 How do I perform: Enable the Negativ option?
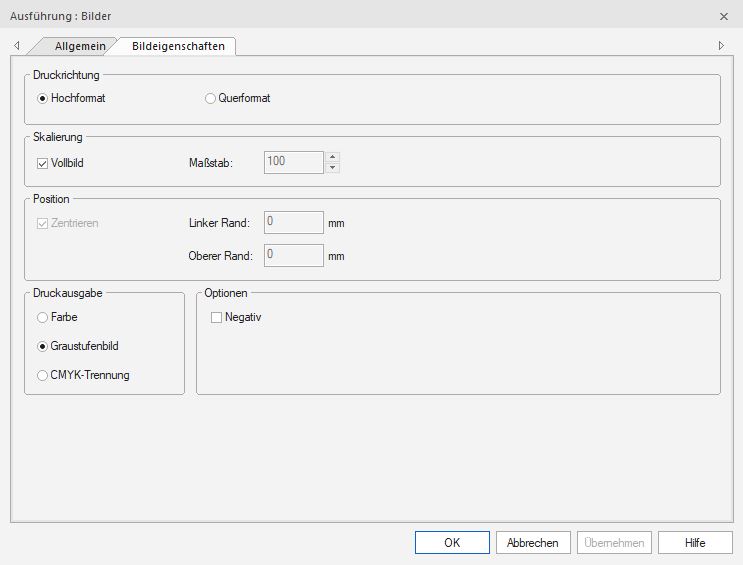[217, 317]
